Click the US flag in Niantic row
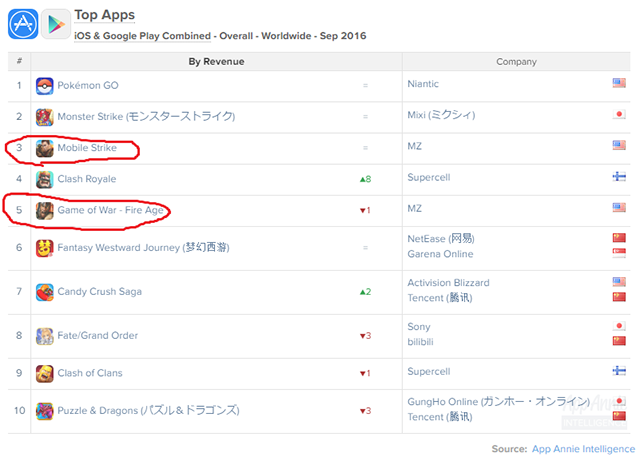The height and width of the screenshot is (457, 640). [x=619, y=83]
